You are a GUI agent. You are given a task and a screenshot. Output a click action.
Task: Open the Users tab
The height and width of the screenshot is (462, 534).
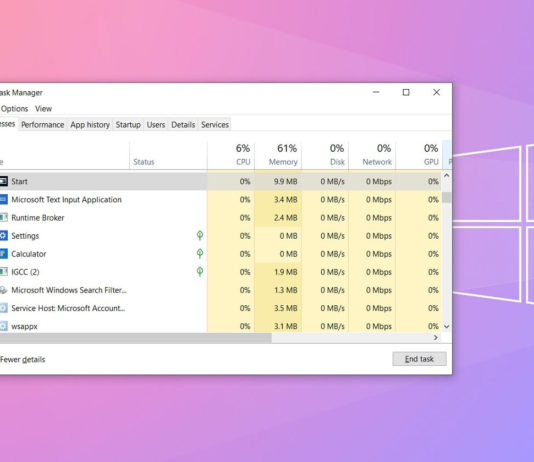coord(156,125)
